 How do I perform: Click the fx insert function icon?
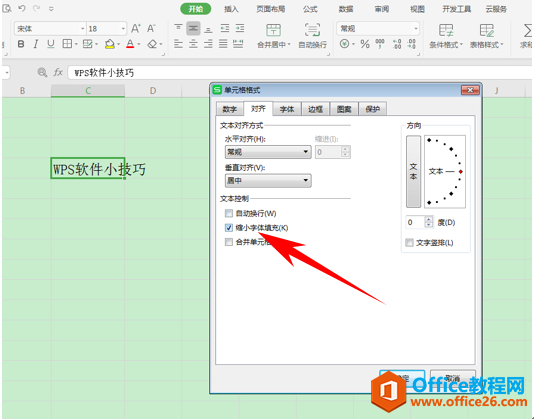pyautogui.click(x=58, y=72)
